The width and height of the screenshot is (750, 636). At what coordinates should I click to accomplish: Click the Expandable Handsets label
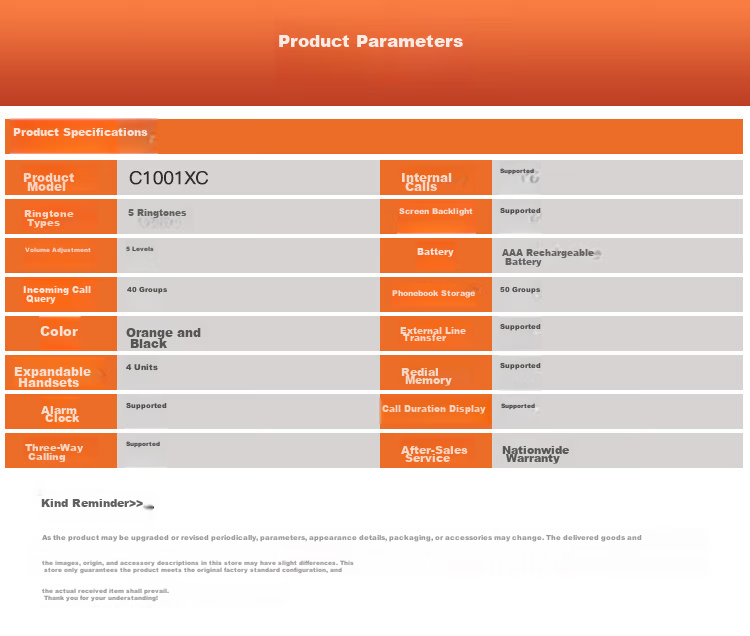pos(52,377)
